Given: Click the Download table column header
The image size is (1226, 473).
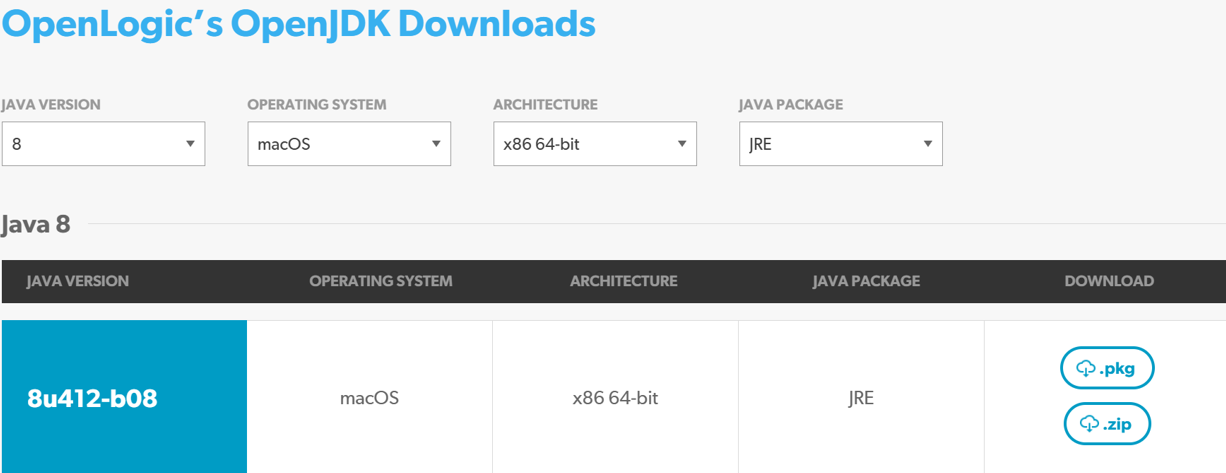Looking at the screenshot, I should point(1109,281).
